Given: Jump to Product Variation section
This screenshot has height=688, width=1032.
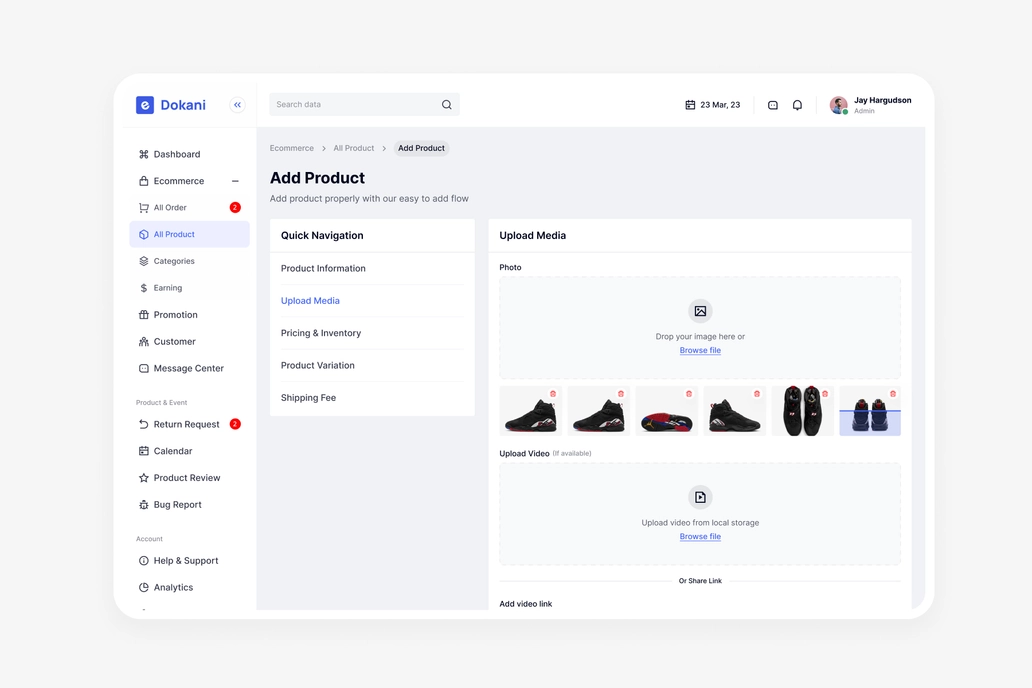Looking at the screenshot, I should point(318,365).
